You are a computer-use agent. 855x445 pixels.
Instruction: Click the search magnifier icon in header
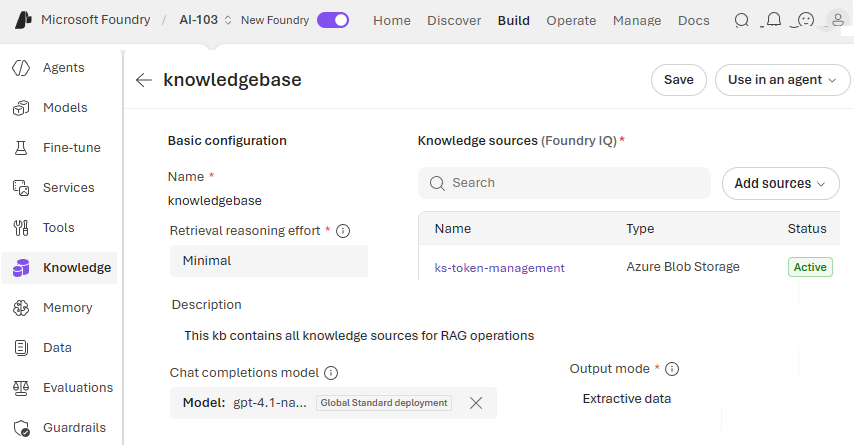pos(742,20)
